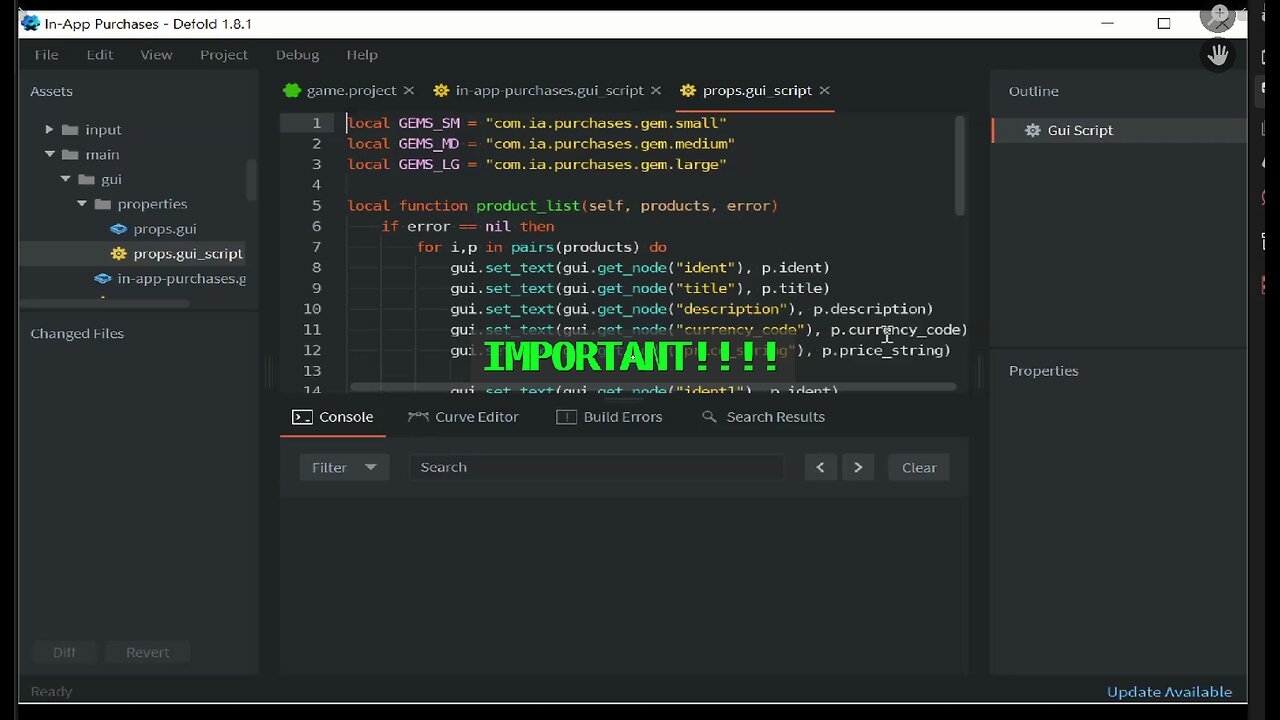This screenshot has width=1280, height=720.
Task: Open the Console panel via its terminal icon
Action: [x=302, y=417]
